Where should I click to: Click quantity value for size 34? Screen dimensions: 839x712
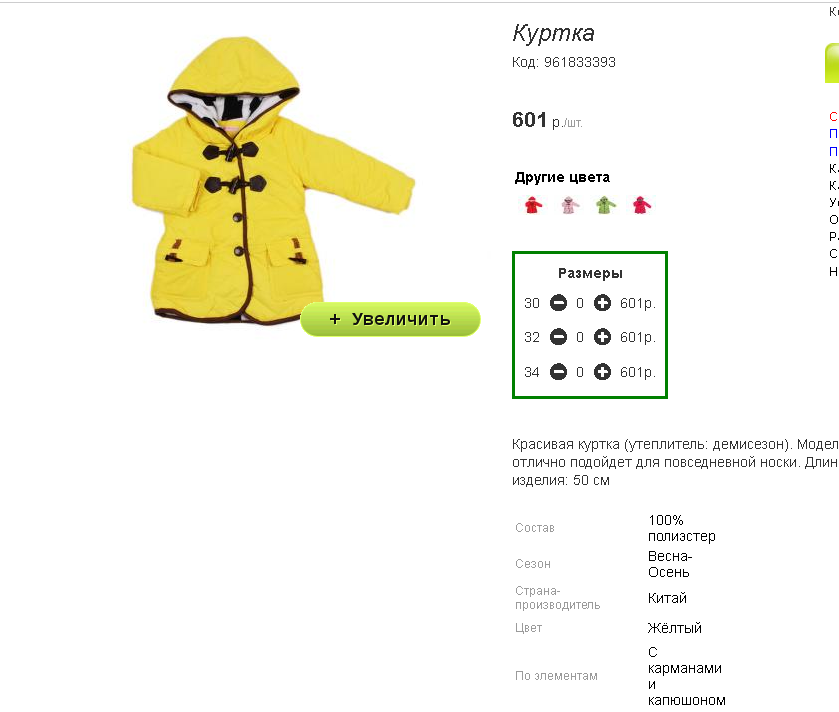click(580, 372)
